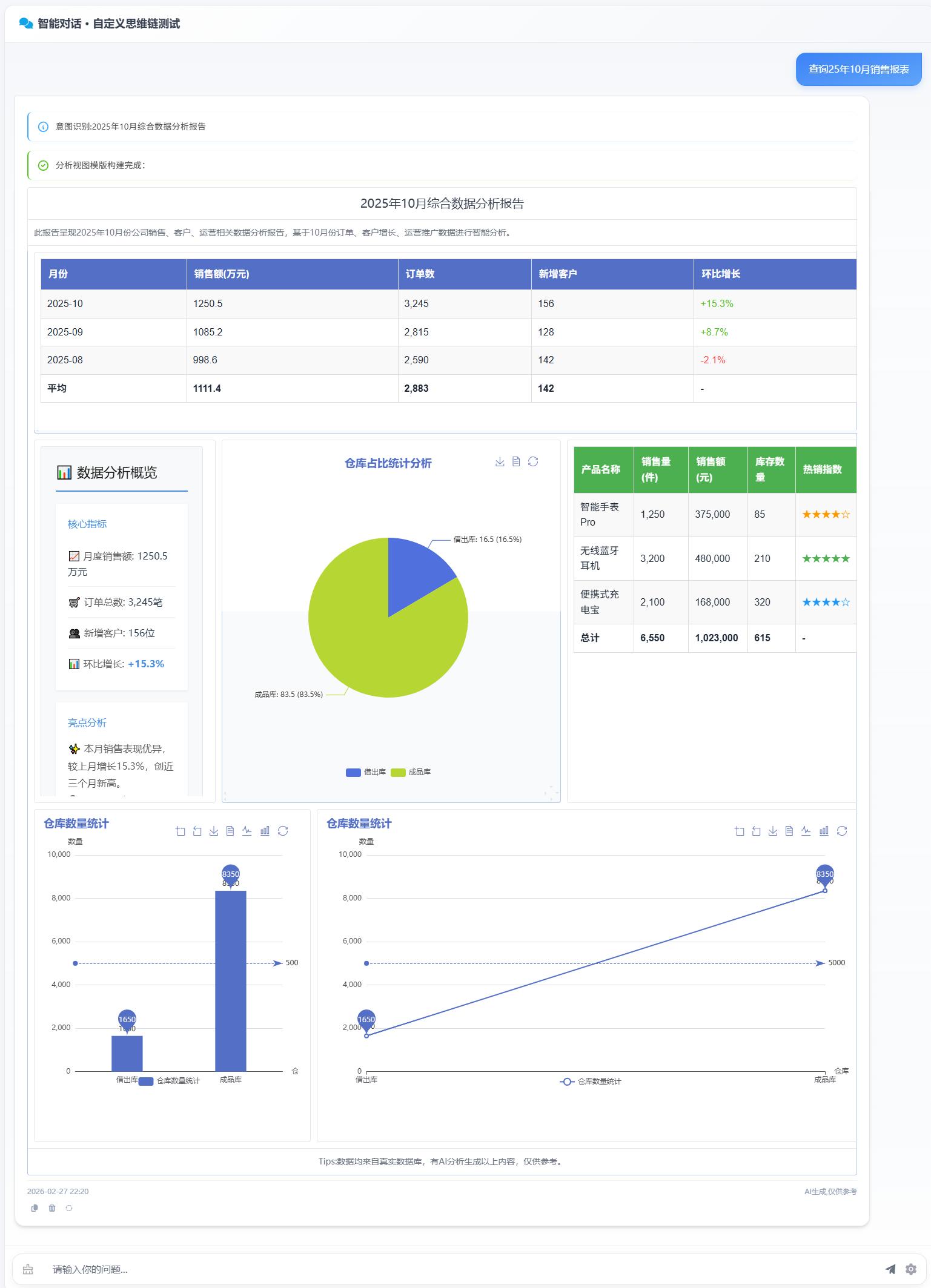931x1288 pixels.
Task: Toggle 成品库 legend in pie chart
Action: coord(411,772)
